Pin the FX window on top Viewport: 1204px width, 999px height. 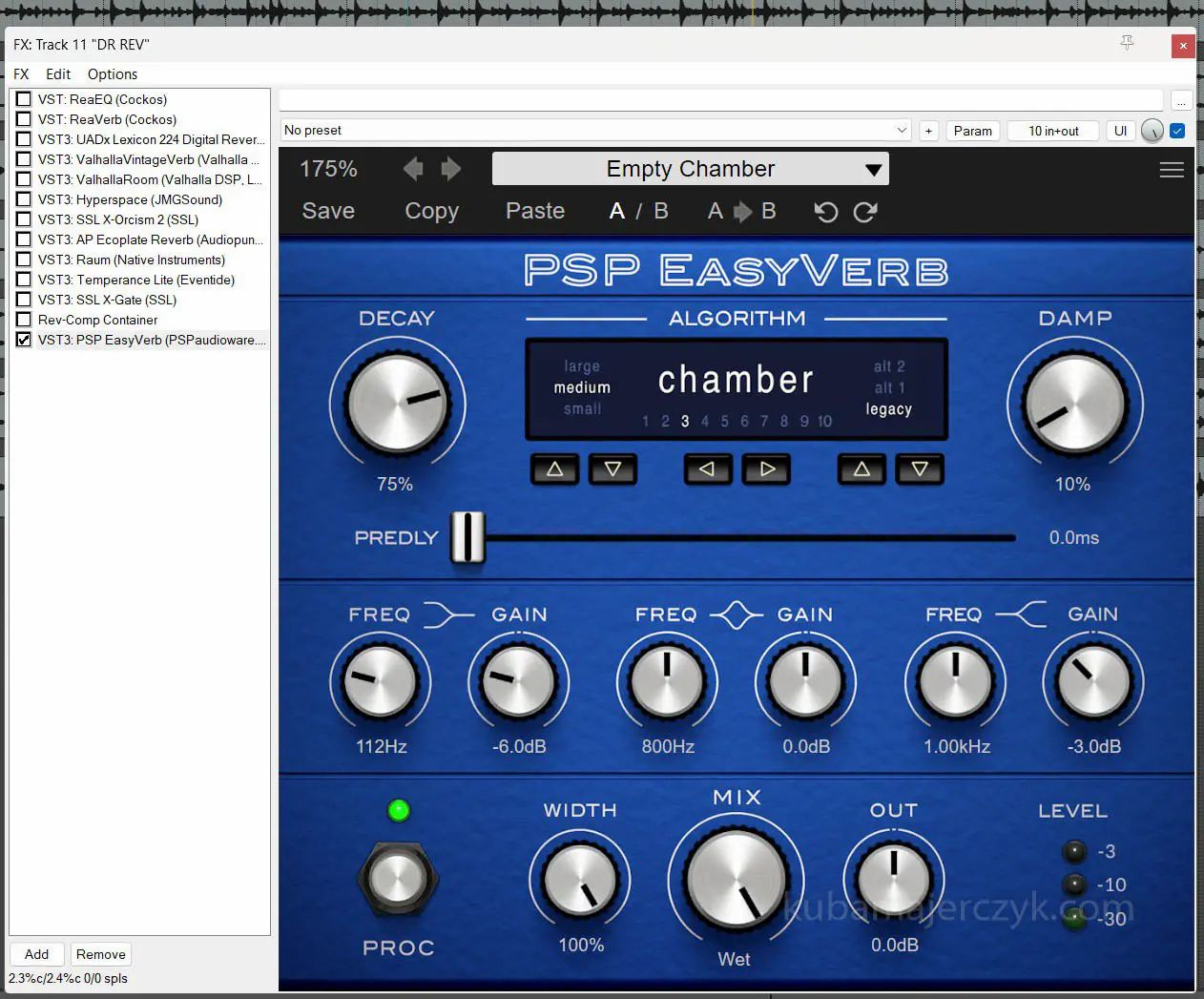1127,44
